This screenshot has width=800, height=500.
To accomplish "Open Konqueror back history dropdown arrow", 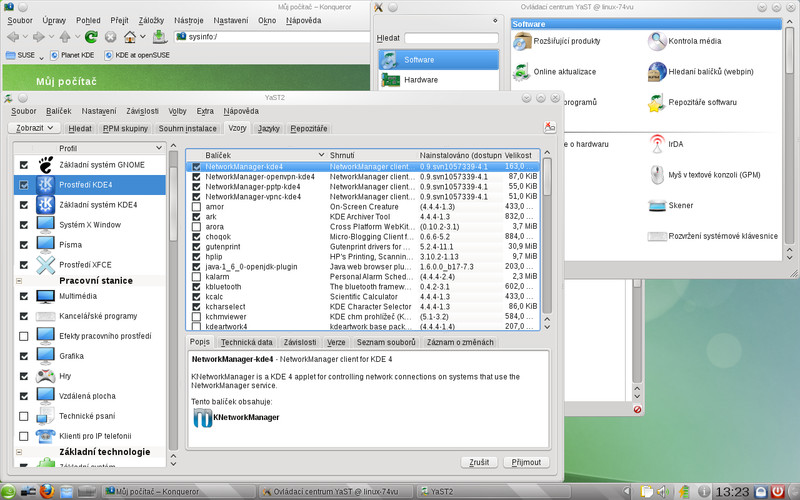I will click(24, 37).
